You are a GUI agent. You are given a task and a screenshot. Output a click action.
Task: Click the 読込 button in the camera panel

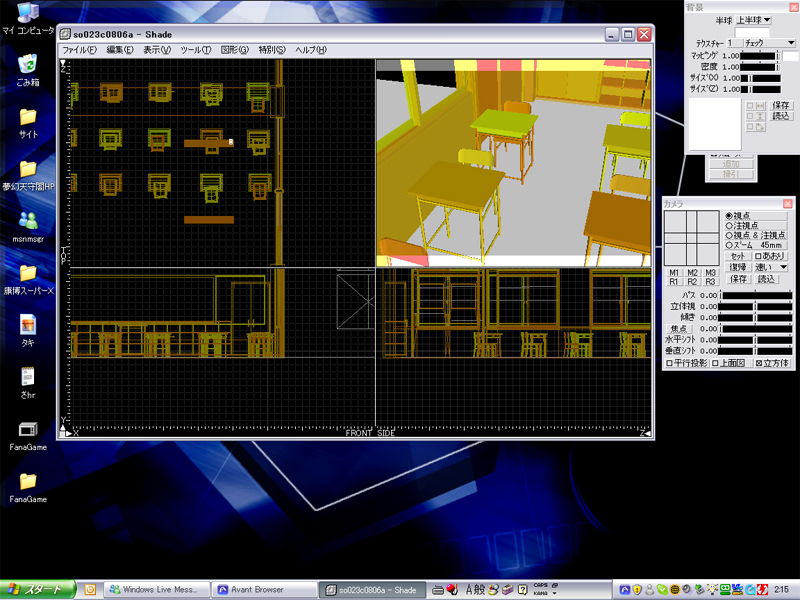tap(766, 279)
